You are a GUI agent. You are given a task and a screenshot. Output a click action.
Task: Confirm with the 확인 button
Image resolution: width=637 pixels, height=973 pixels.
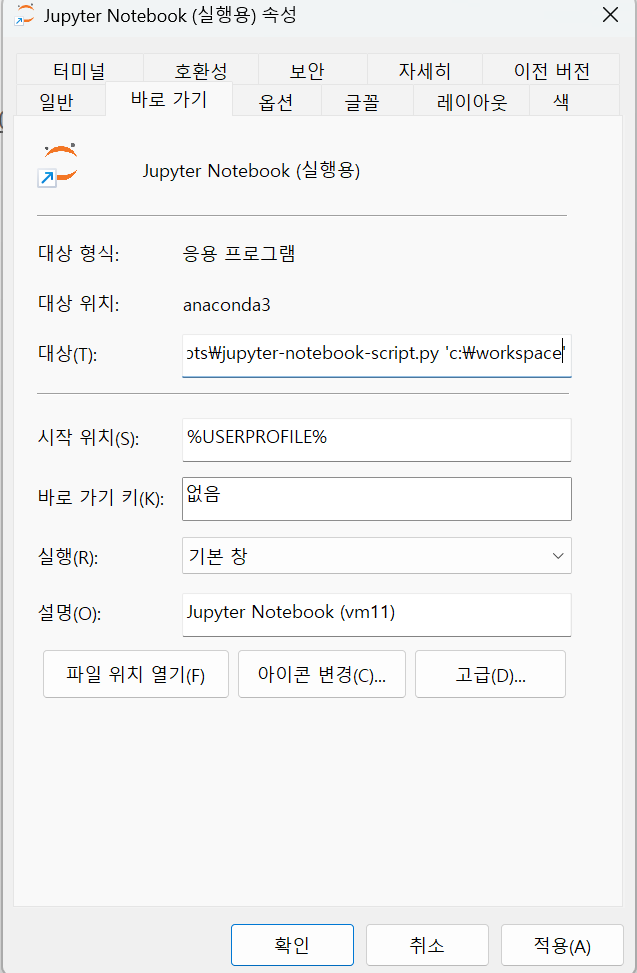pyautogui.click(x=292, y=945)
